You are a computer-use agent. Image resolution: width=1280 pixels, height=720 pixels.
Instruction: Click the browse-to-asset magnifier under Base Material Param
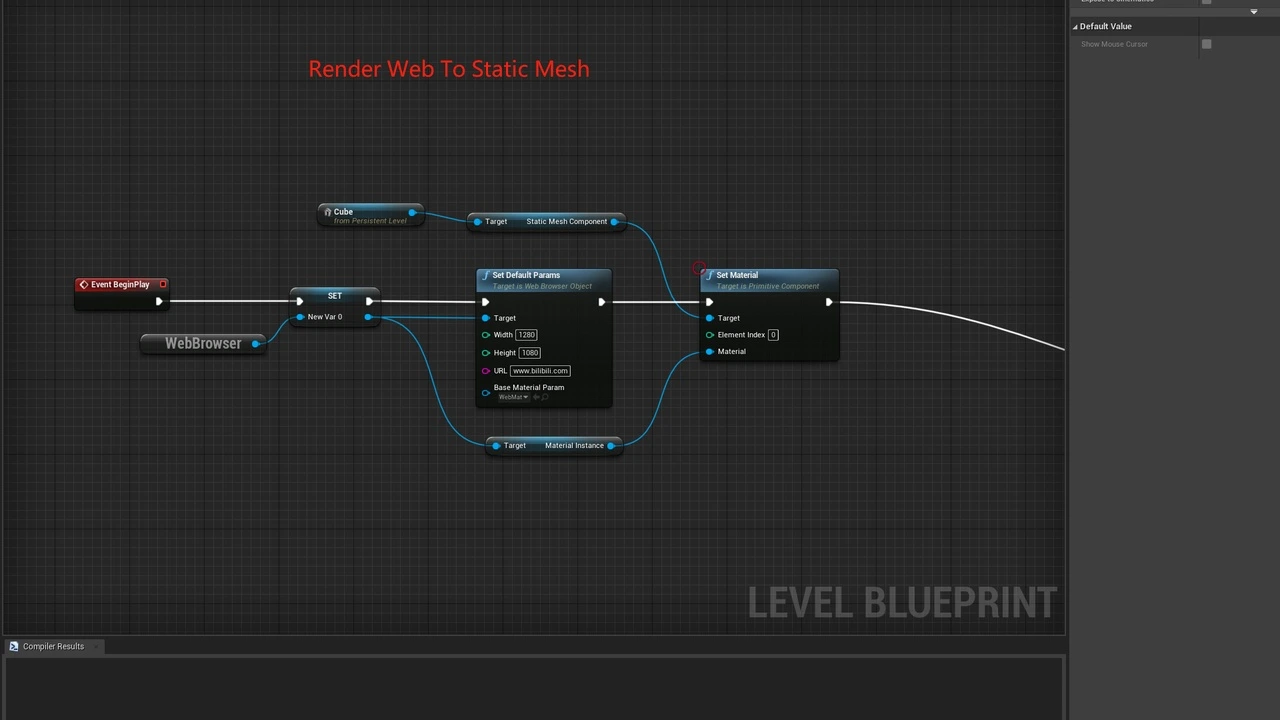545,397
